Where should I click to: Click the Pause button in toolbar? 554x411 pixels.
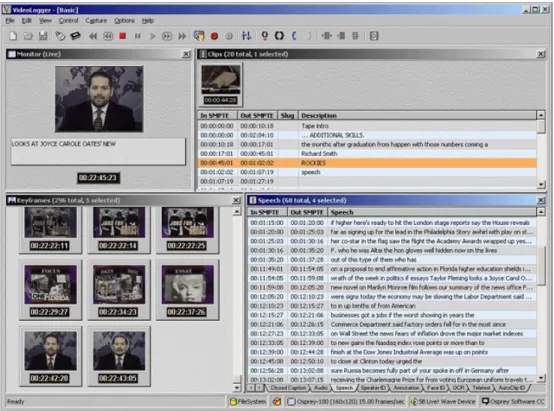click(x=137, y=36)
